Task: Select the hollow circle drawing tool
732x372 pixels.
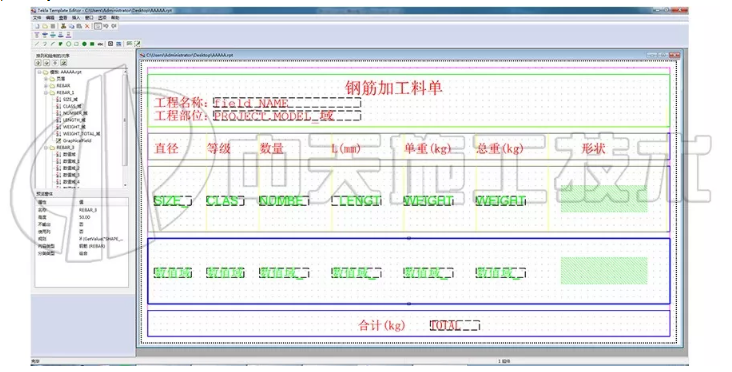Action: [x=69, y=44]
